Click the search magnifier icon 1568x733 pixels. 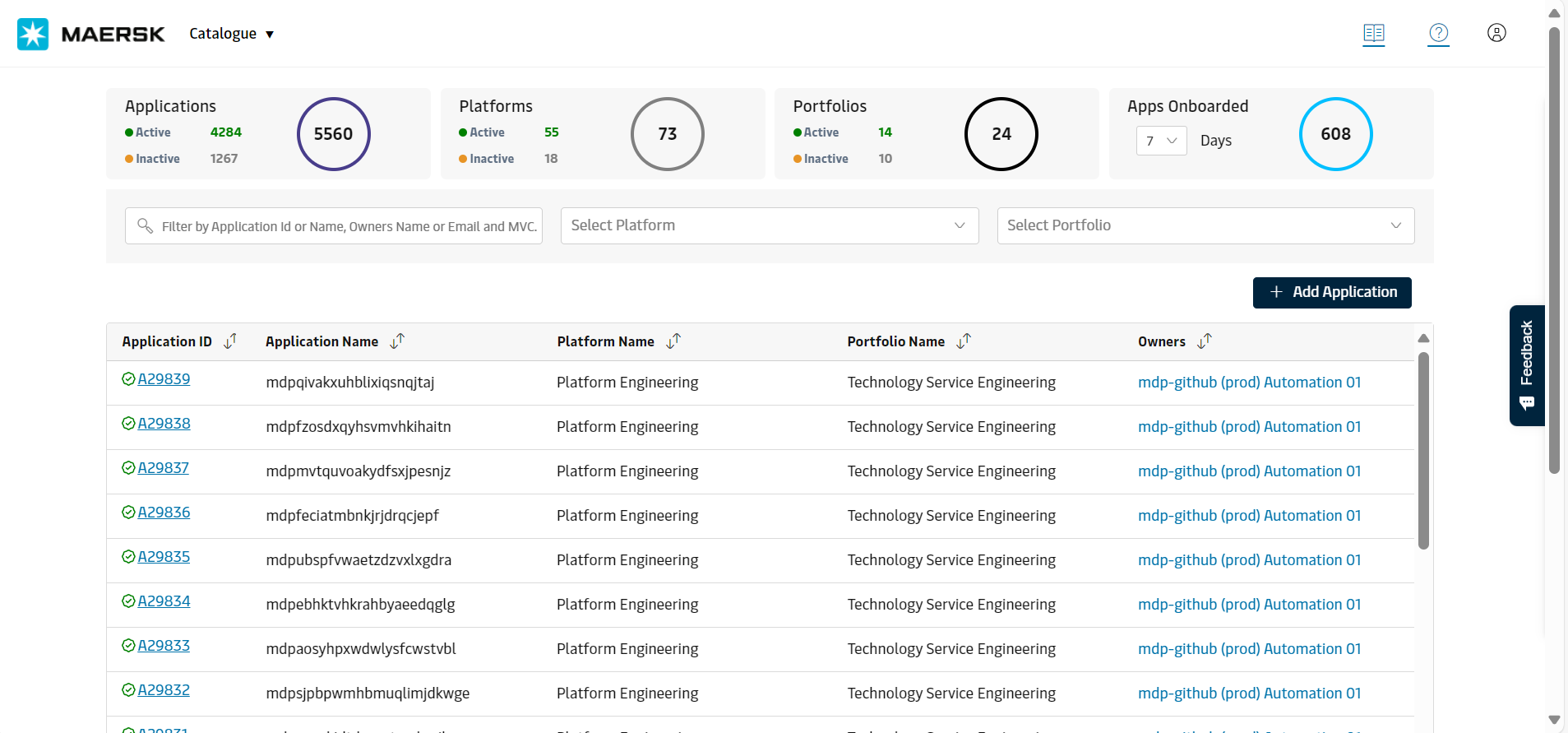(x=145, y=225)
